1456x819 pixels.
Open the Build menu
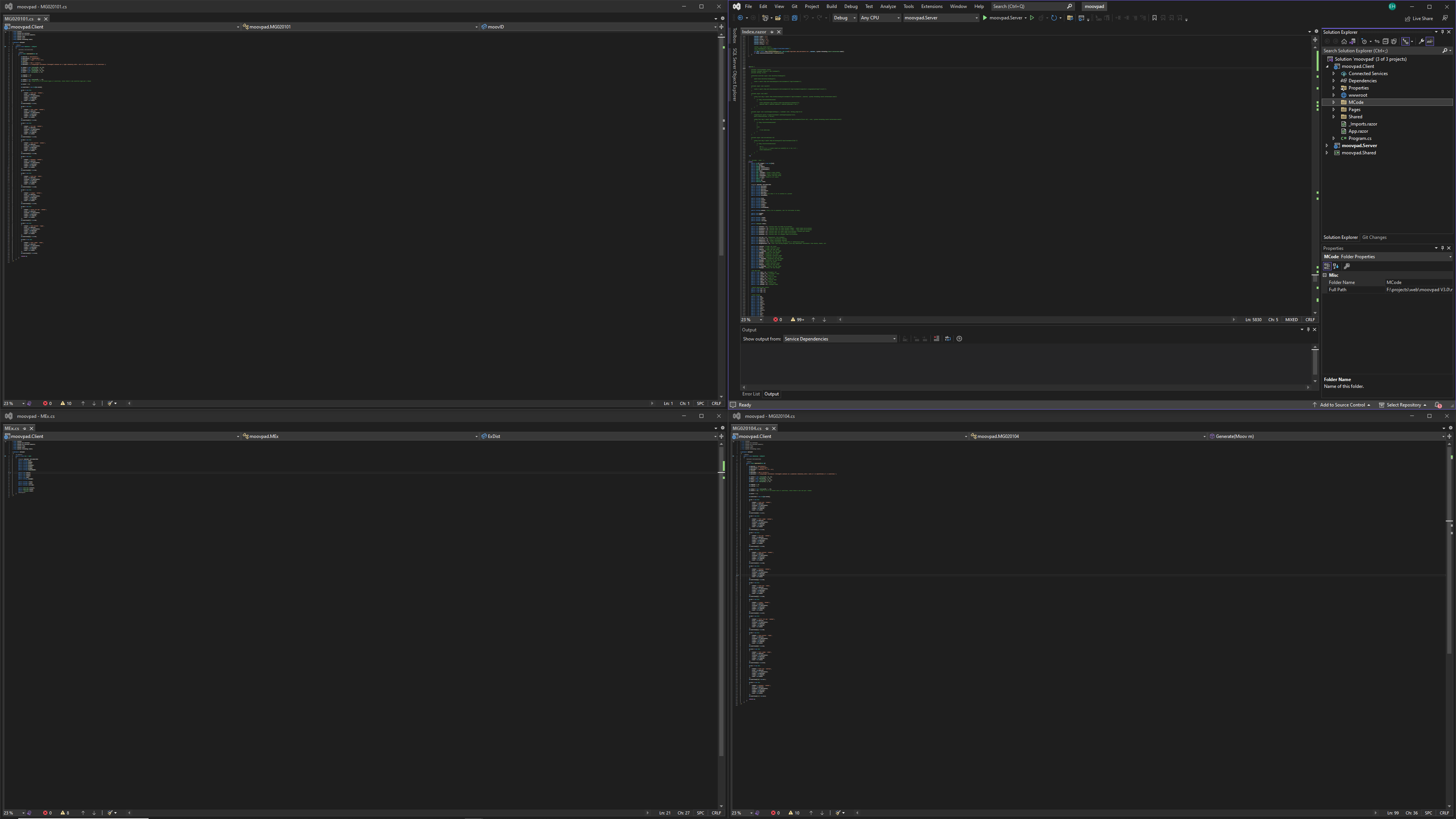coord(832,6)
